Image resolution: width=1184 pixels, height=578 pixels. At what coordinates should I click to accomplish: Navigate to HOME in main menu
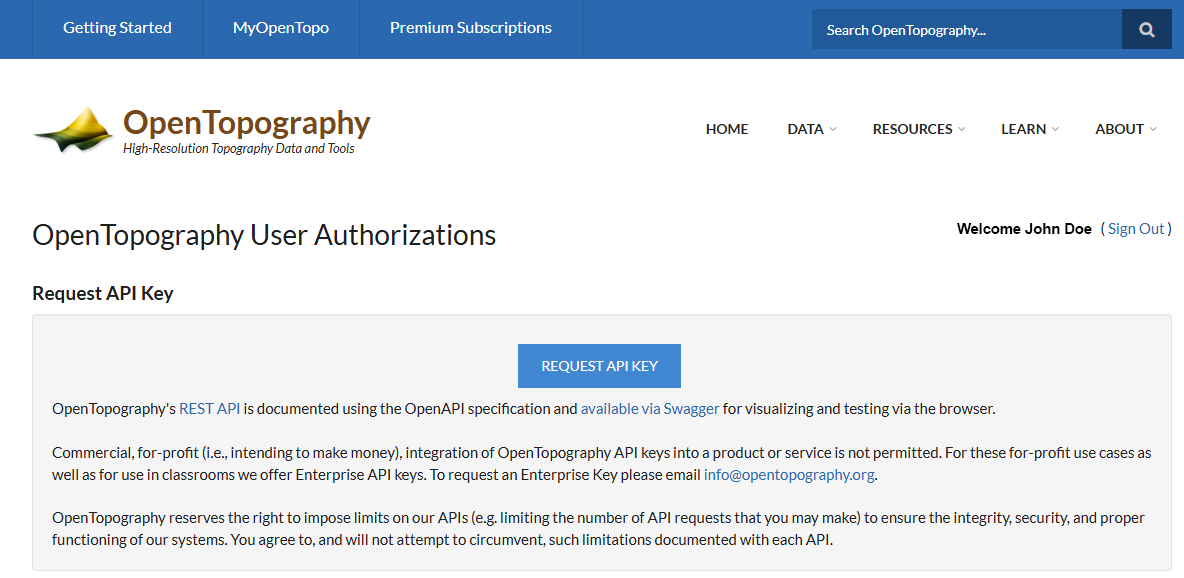(727, 129)
